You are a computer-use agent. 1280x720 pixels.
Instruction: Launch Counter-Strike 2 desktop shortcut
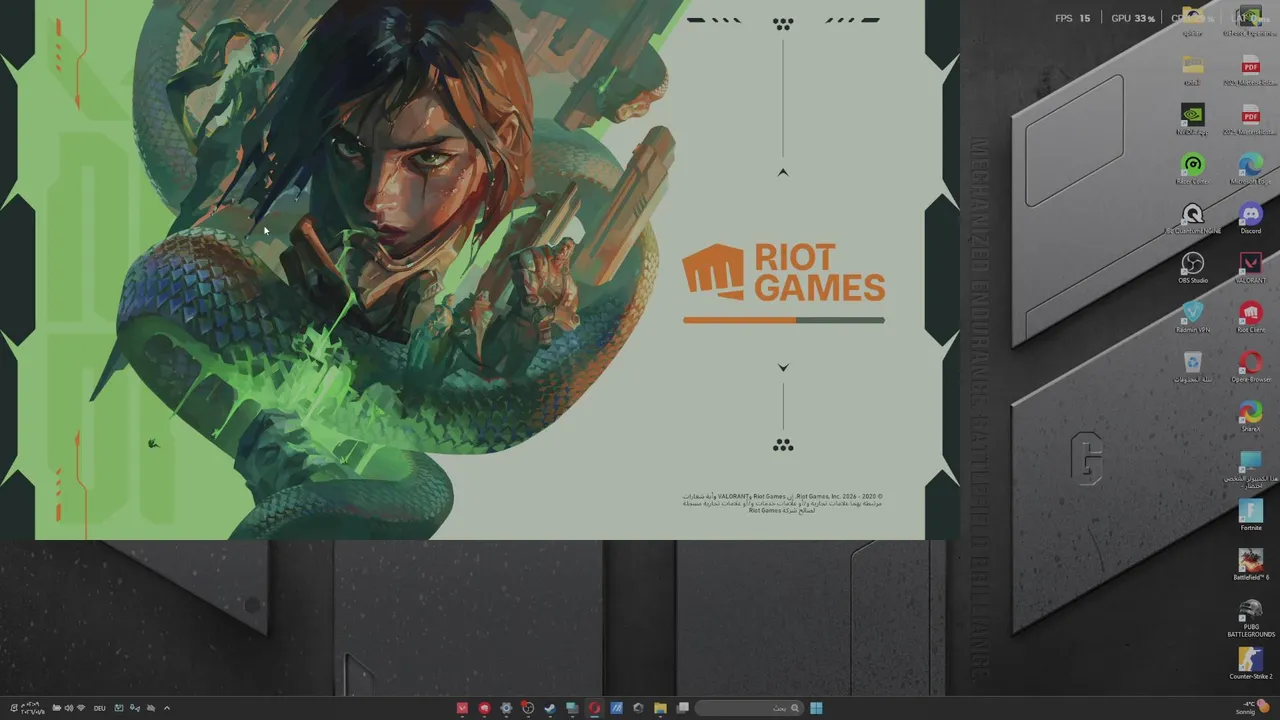tap(1250, 663)
